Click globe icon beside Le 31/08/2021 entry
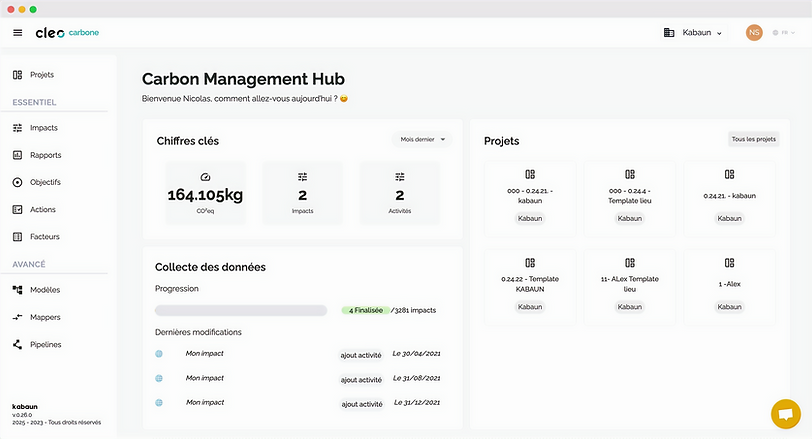The height and width of the screenshot is (439, 812). pos(159,378)
